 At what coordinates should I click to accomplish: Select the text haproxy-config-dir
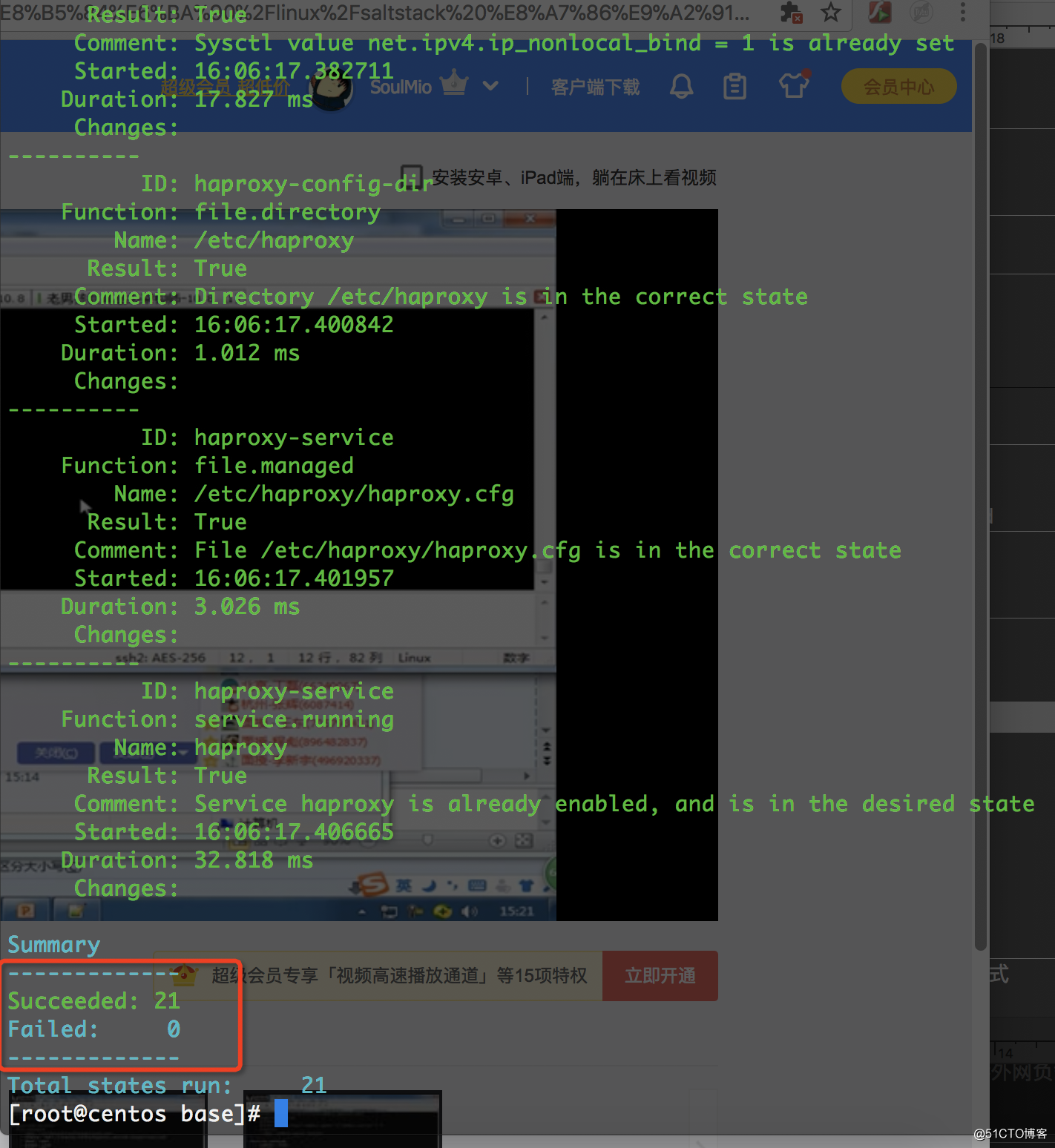[313, 184]
